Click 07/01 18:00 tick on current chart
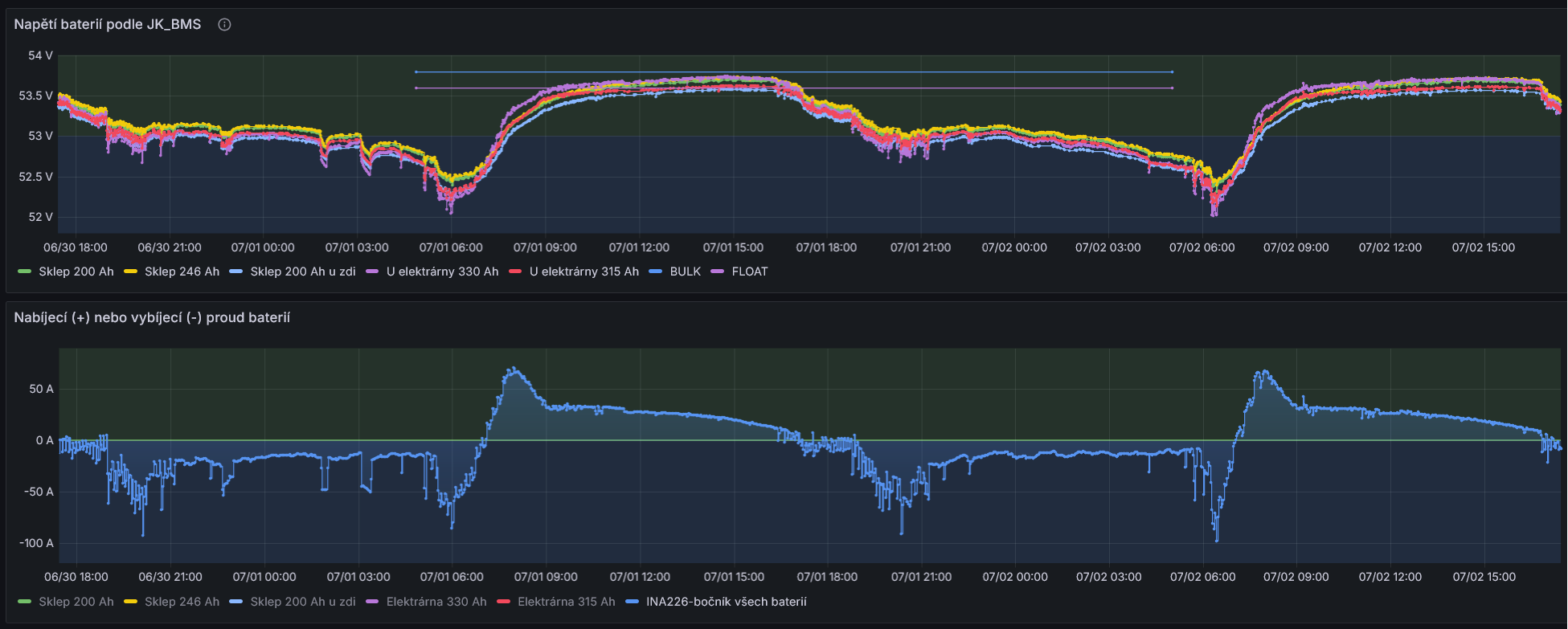Screen dimensions: 1568x629 point(827,577)
